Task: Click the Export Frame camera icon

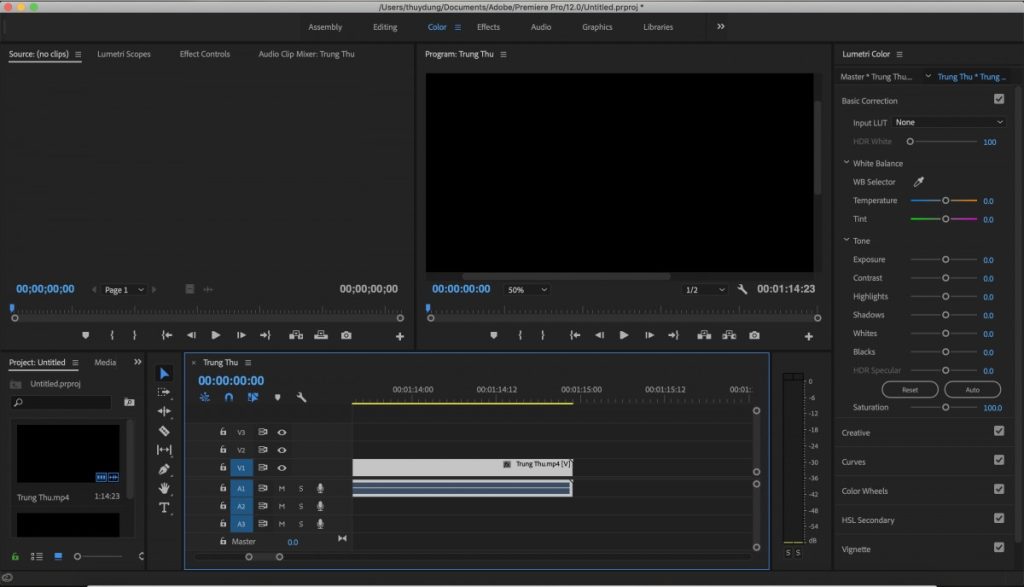Action: [755, 335]
